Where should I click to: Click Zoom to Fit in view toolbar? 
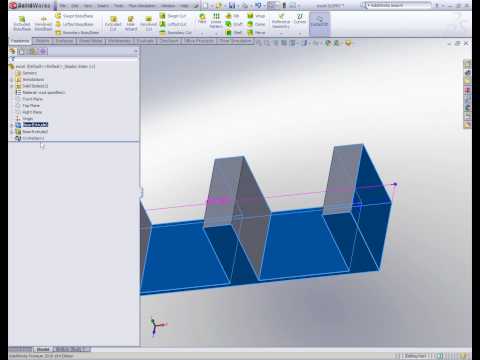[x=259, y=43]
